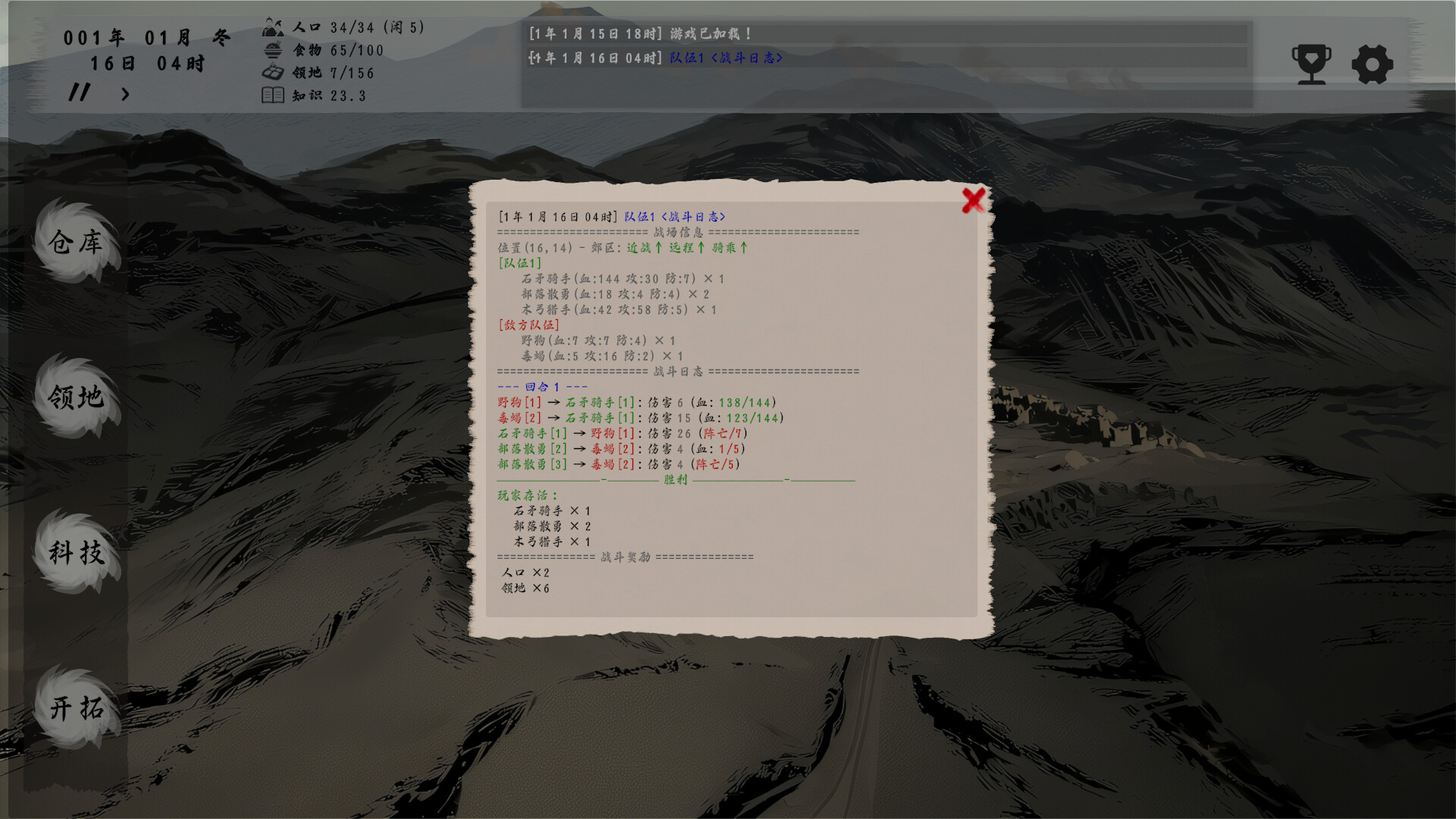Open the 领地 territory menu
Viewport: 1456px width, 819px height.
tap(76, 397)
